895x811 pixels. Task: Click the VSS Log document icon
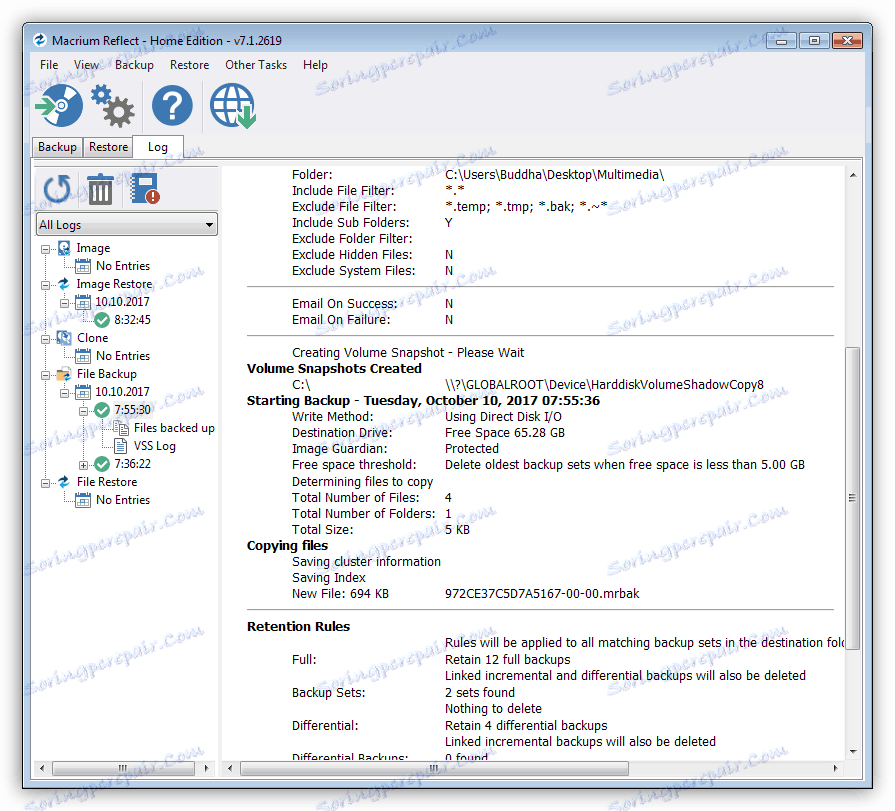click(x=121, y=446)
